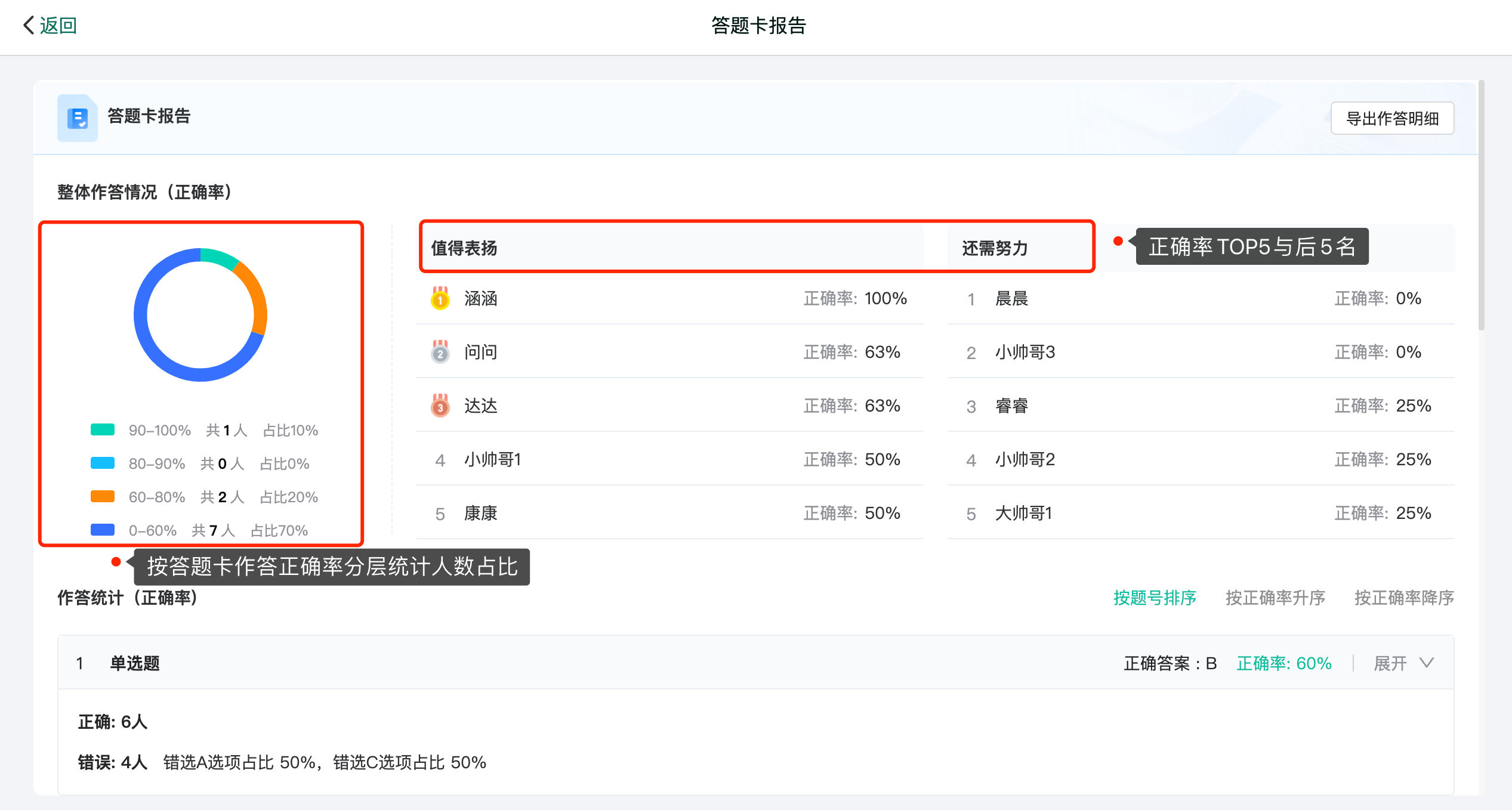Click the donut accuracy chart
The width and height of the screenshot is (1512, 810).
pyautogui.click(x=200, y=314)
